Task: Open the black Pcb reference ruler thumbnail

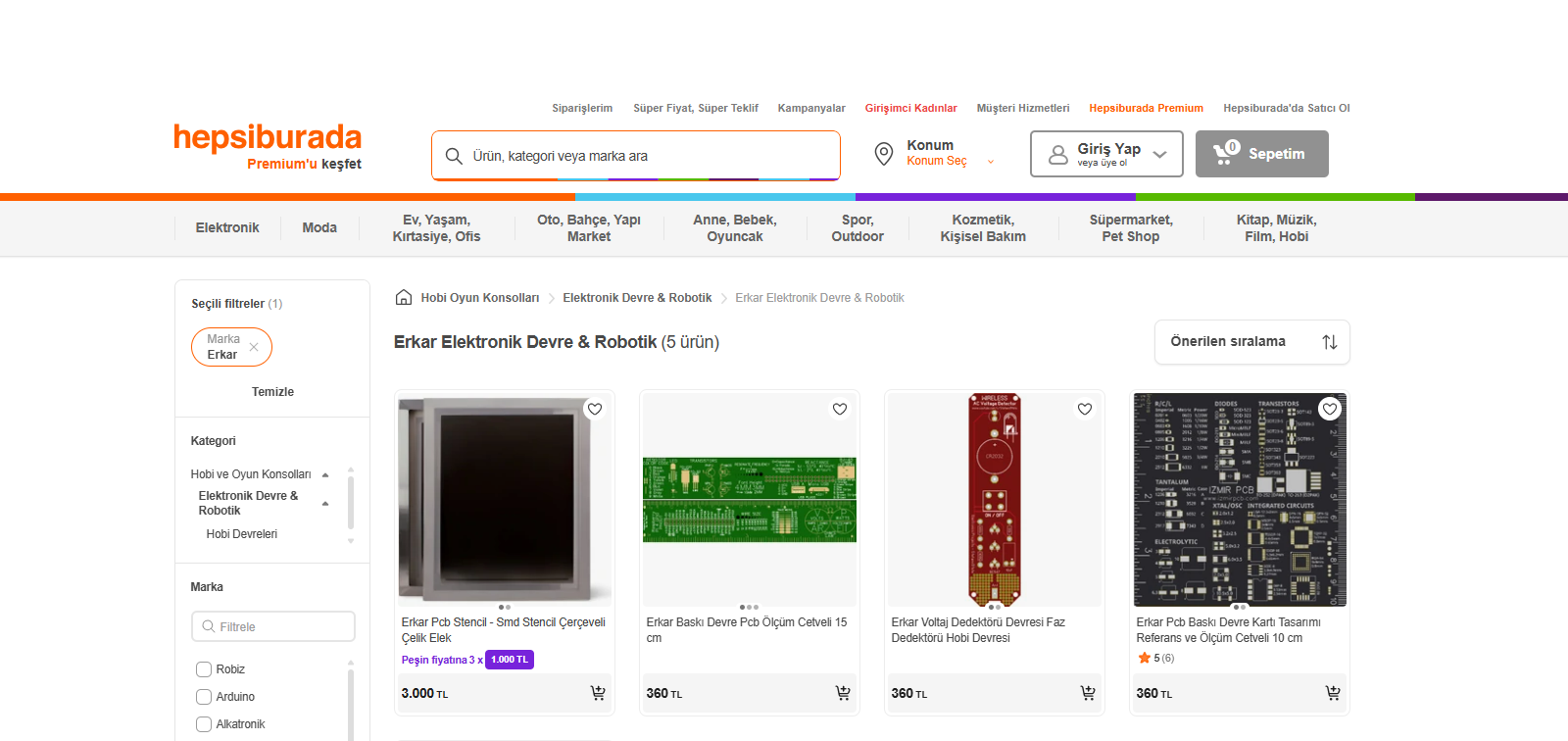Action: 1240,500
